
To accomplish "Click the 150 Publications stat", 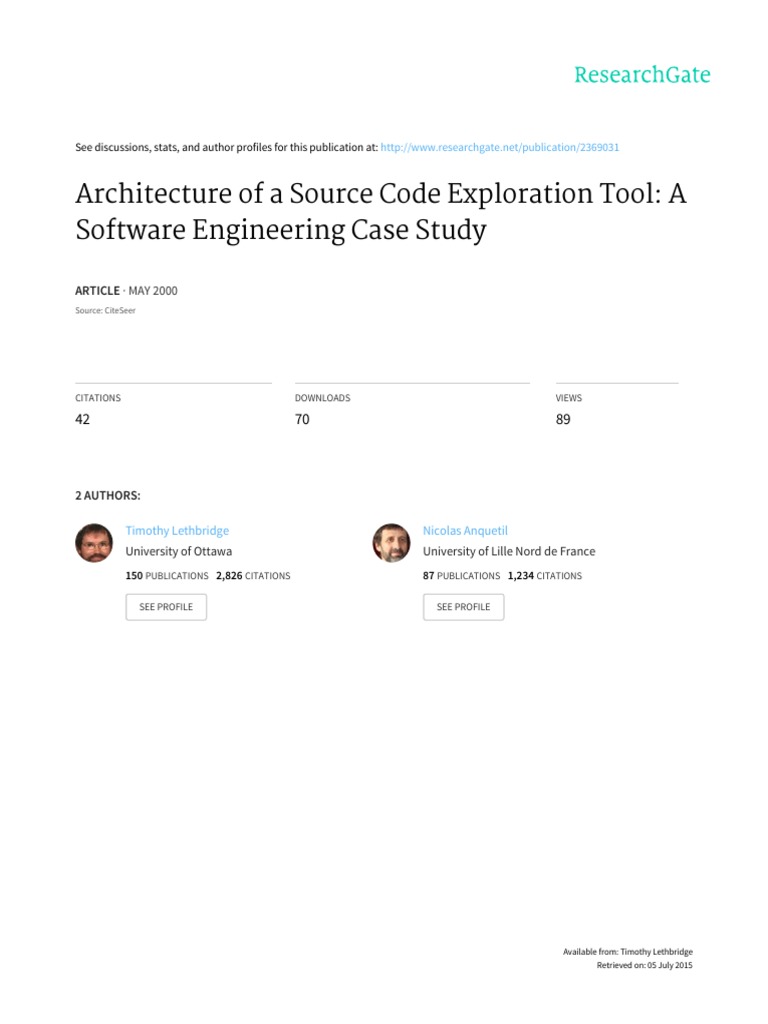I will tap(166, 576).
